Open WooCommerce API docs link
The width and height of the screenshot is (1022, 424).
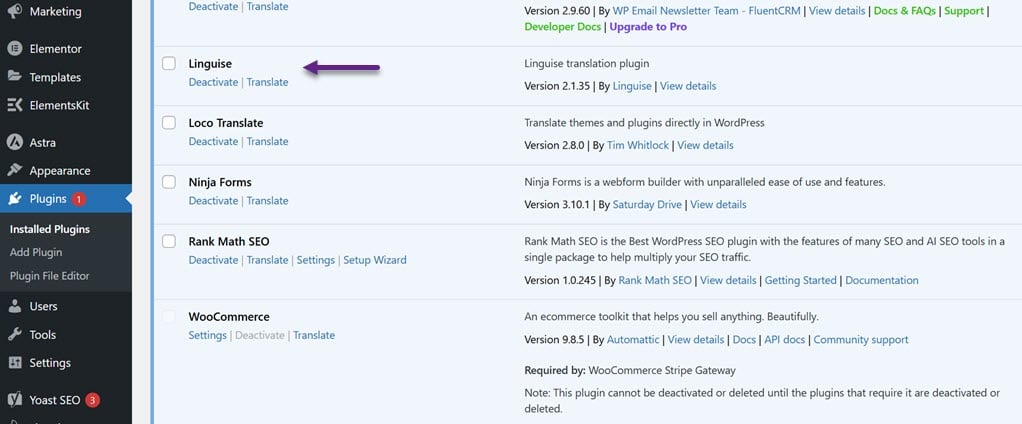tap(785, 339)
